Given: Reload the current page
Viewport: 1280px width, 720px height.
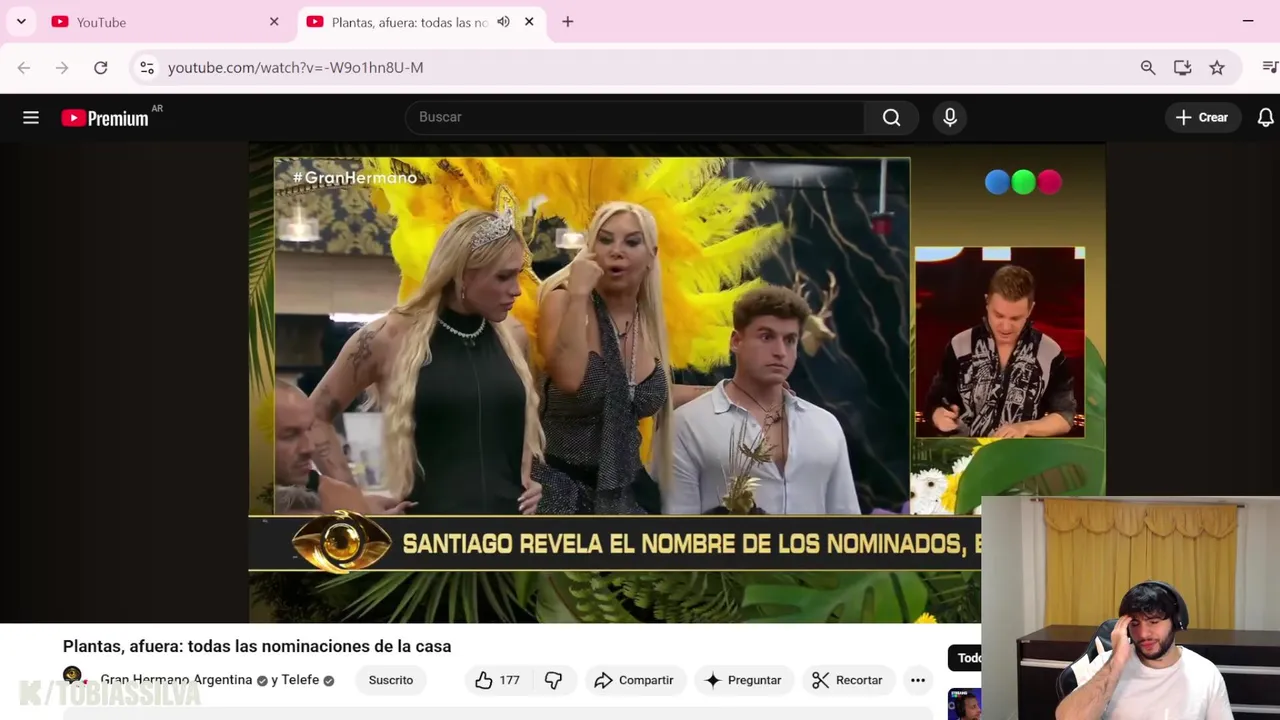Looking at the screenshot, I should (100, 67).
